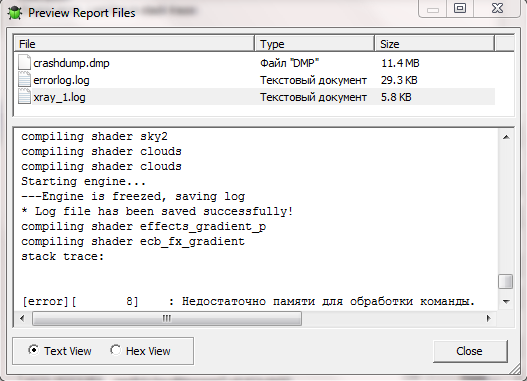This screenshot has height=381, width=527.
Task: Click the log scroll down arrow
Action: click(x=506, y=302)
